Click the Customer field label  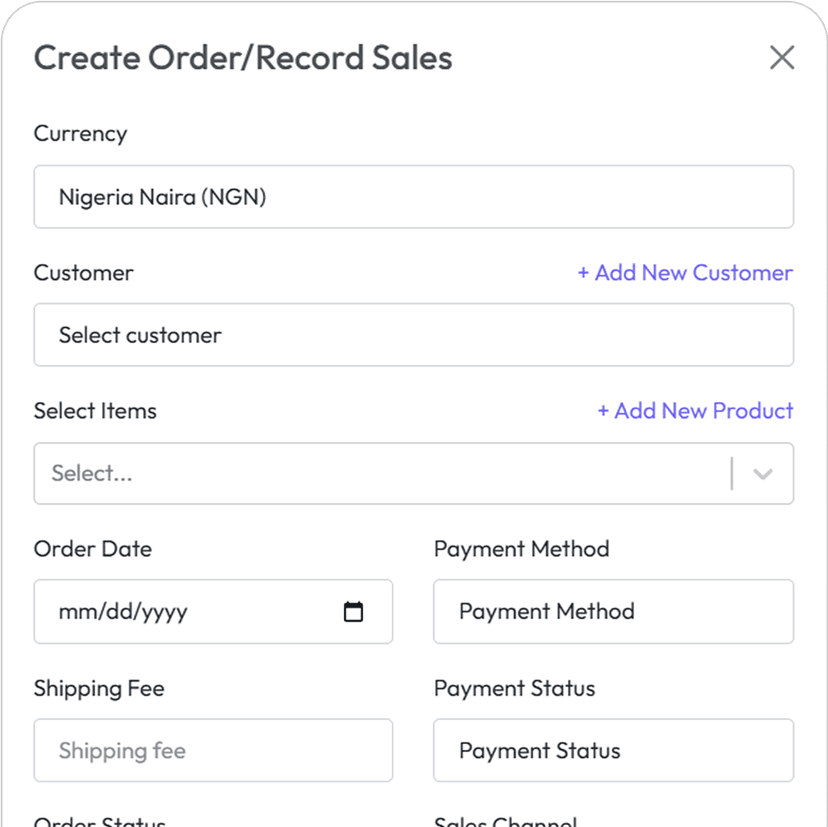coord(84,273)
